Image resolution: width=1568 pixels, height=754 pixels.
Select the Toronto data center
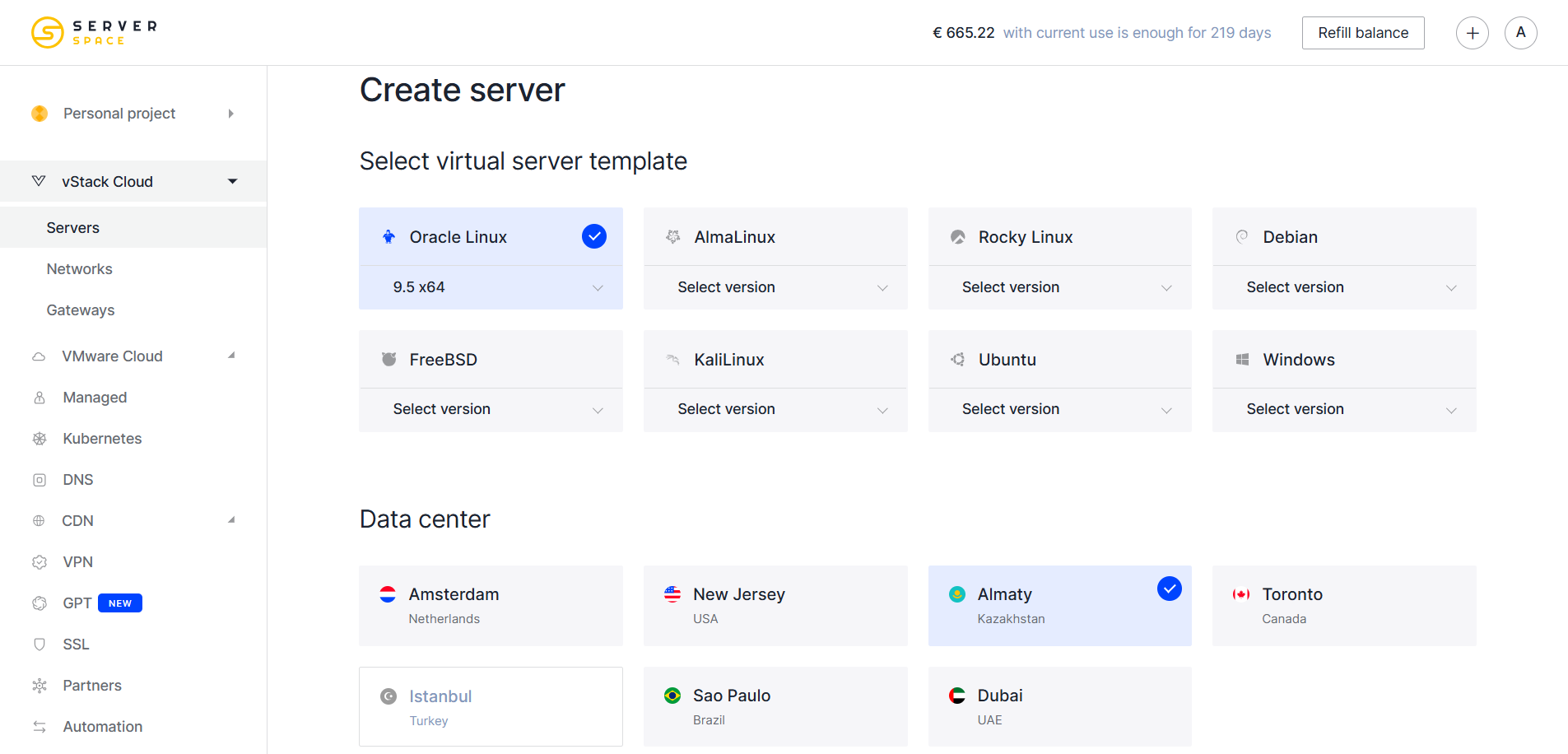pyautogui.click(x=1344, y=606)
